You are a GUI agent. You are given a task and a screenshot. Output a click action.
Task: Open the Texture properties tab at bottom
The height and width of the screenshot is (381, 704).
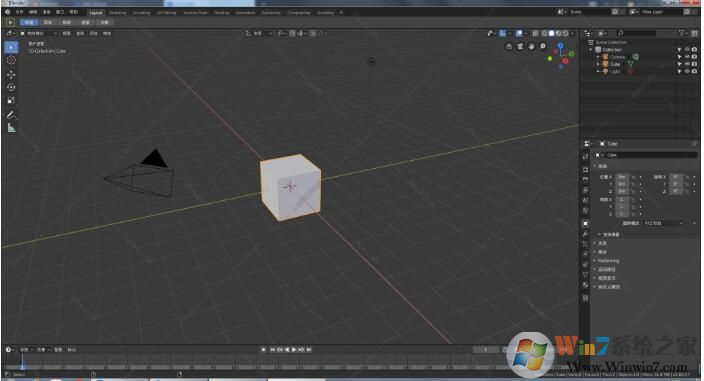point(585,298)
